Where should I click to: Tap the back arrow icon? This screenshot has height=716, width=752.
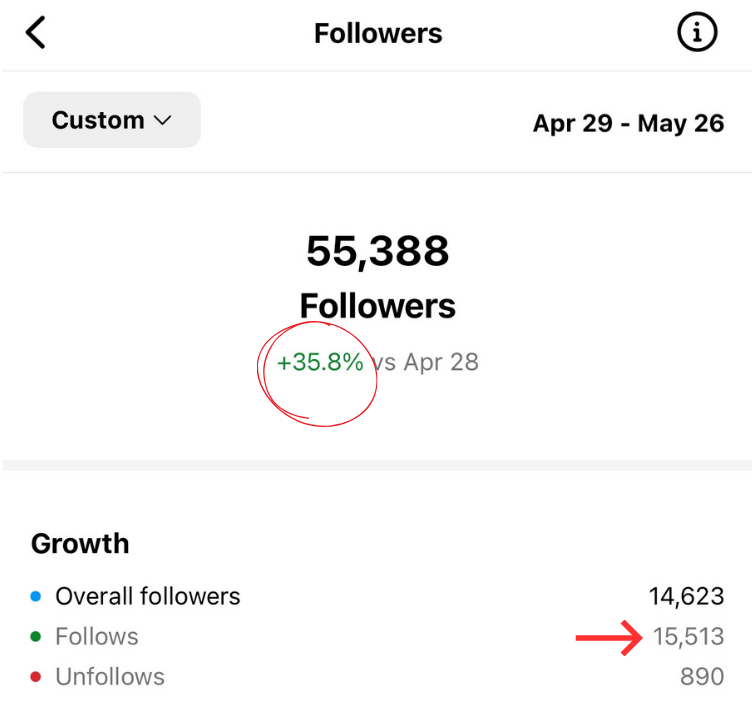click(36, 33)
